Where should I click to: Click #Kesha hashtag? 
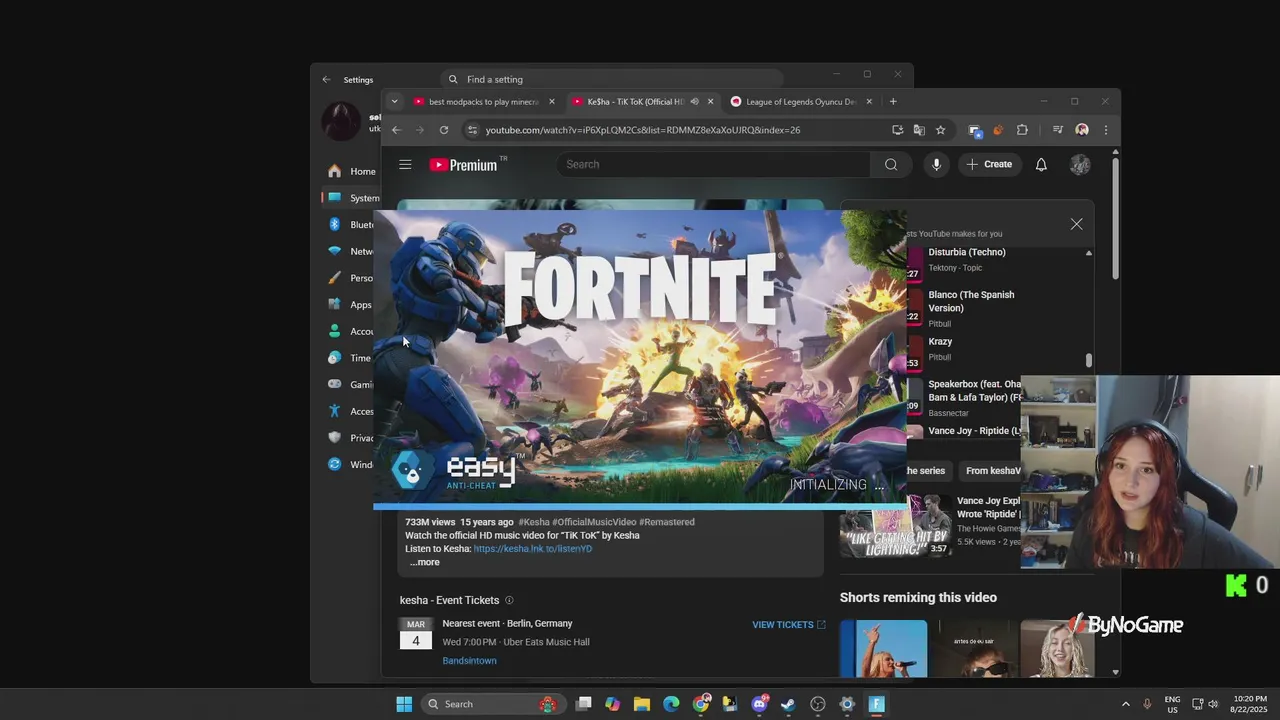[x=534, y=522]
